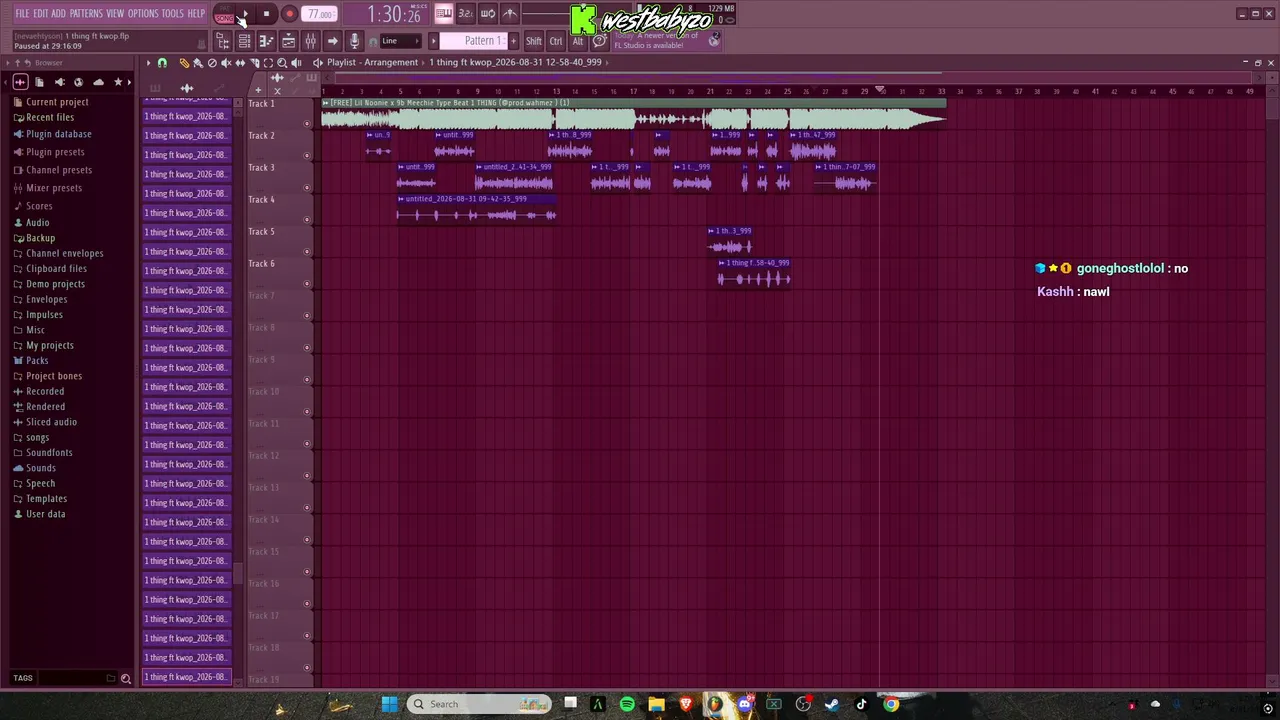Mute Track 2 using its dot

307,156
